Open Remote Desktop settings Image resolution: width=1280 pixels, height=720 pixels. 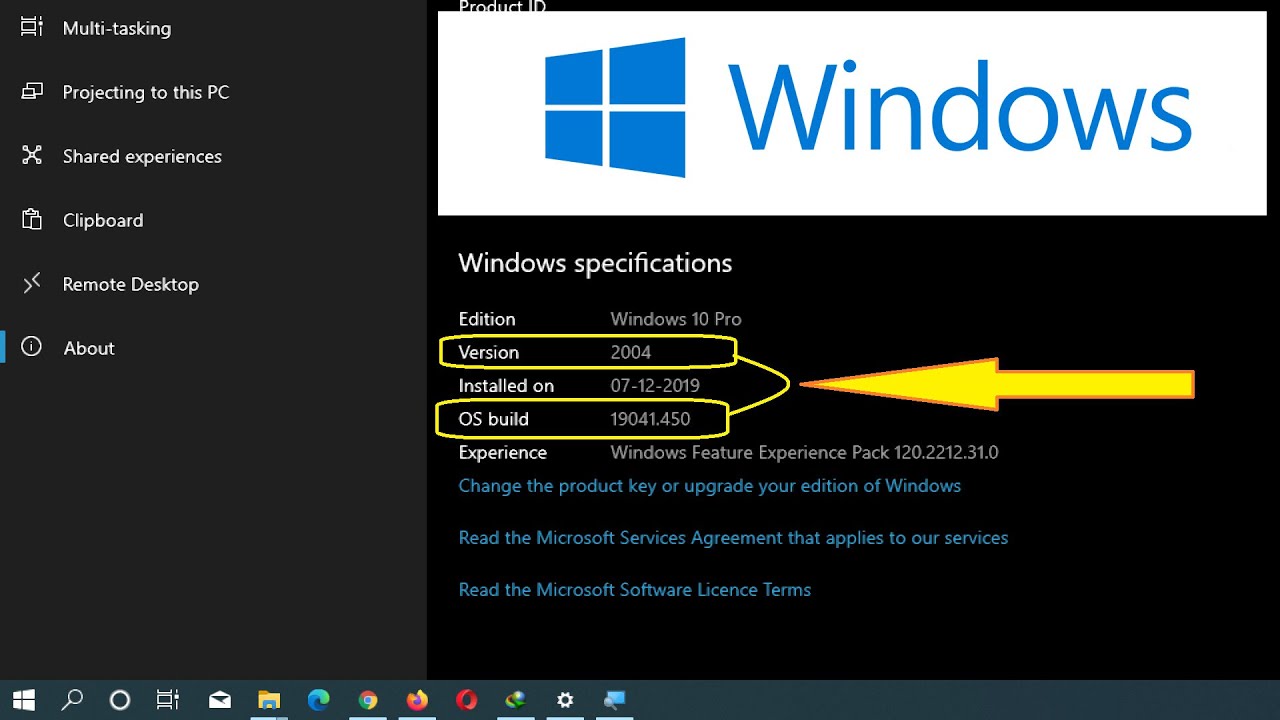coord(131,285)
